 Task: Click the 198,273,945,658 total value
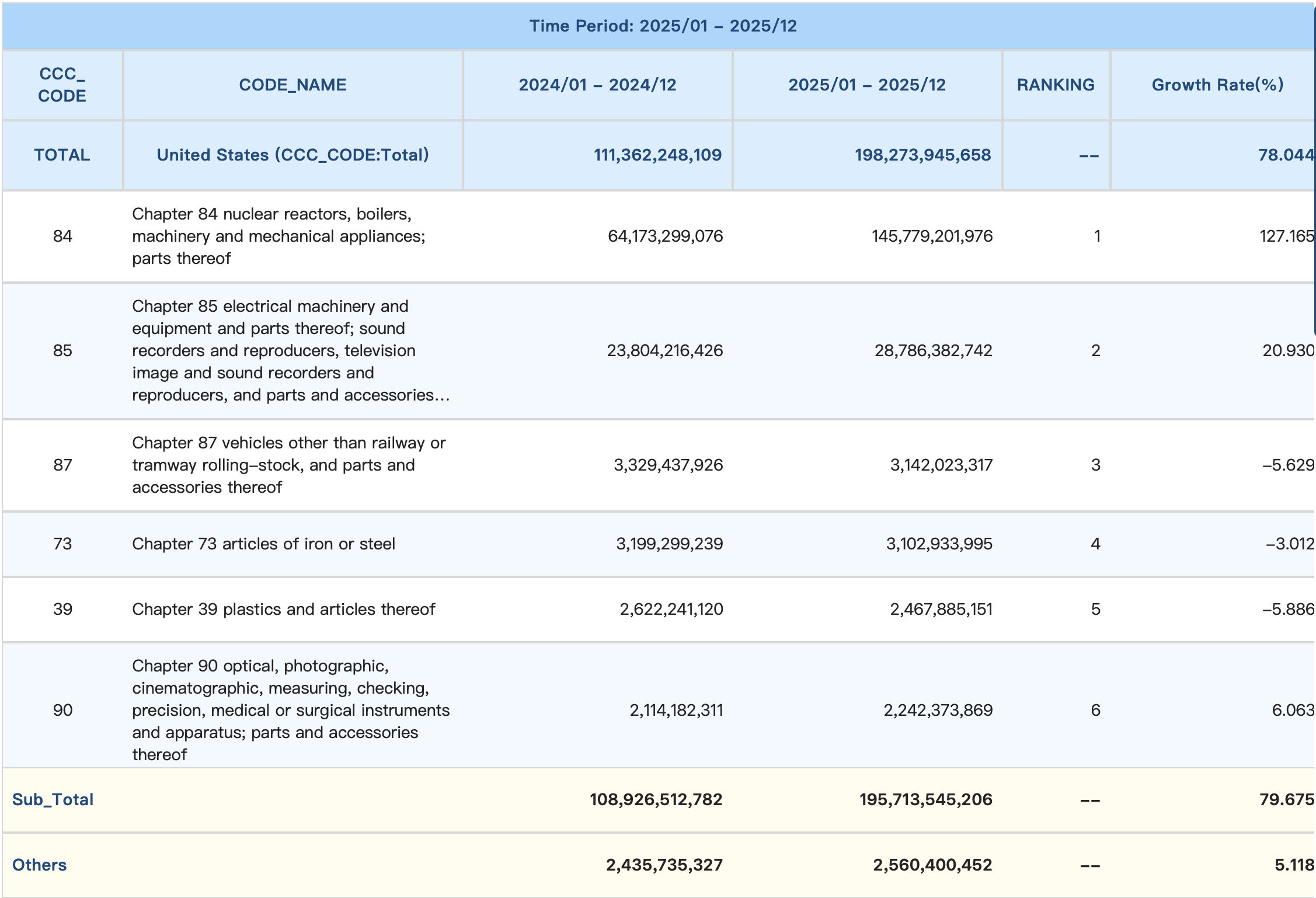(922, 155)
